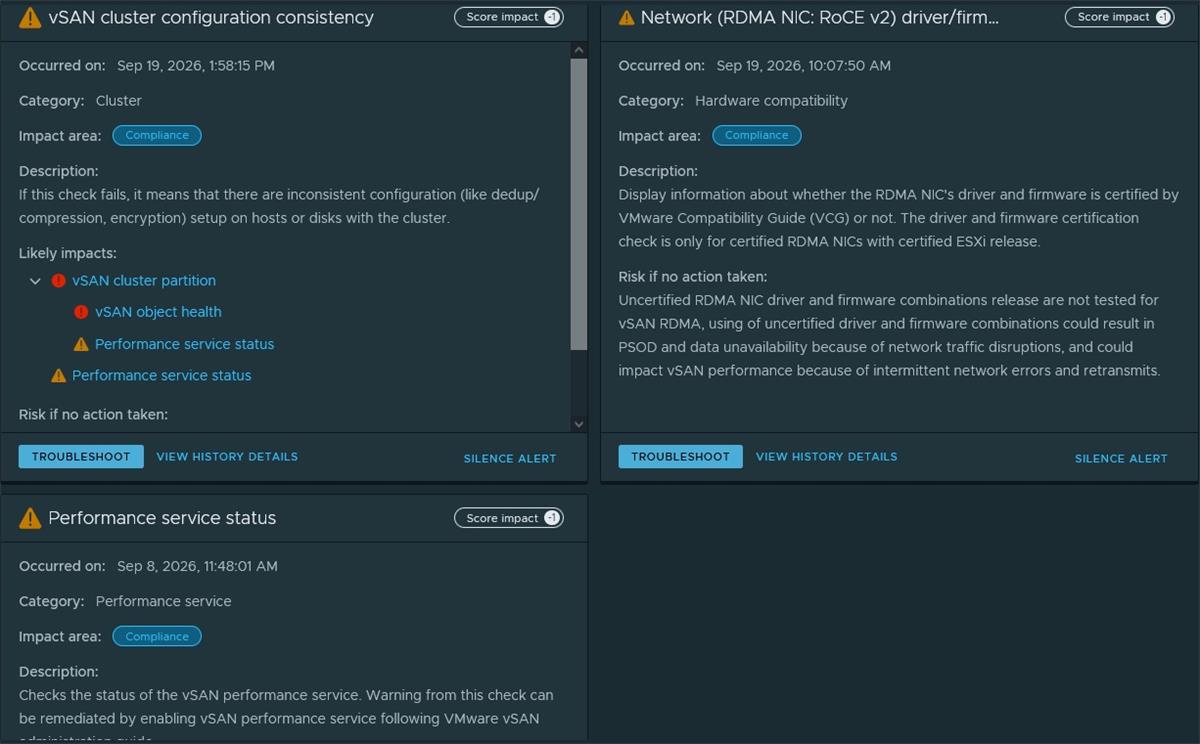
Task: Silence the Network RDMA NIC driver/firmware alert
Action: click(x=1121, y=458)
